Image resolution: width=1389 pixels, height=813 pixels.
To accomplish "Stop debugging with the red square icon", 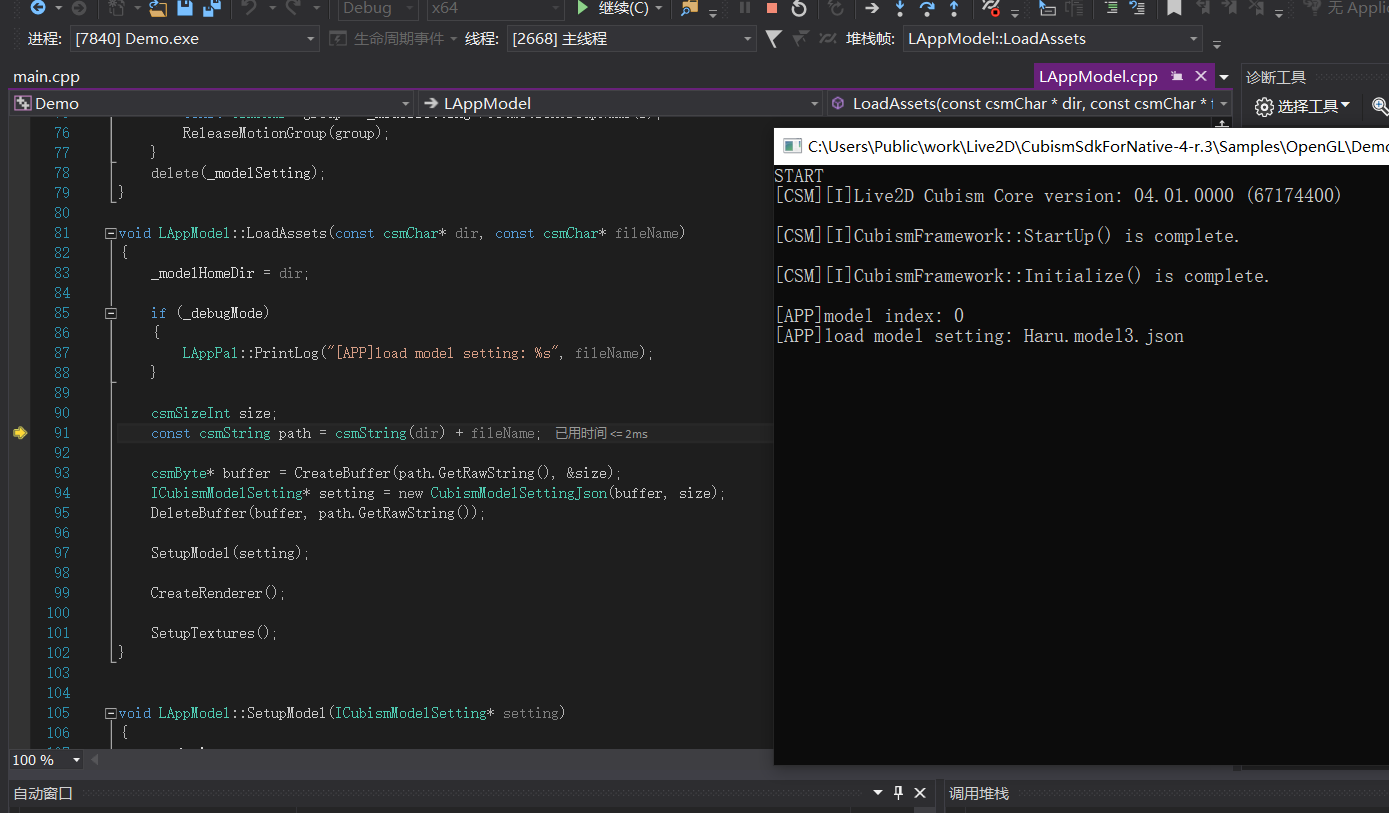I will pos(771,9).
